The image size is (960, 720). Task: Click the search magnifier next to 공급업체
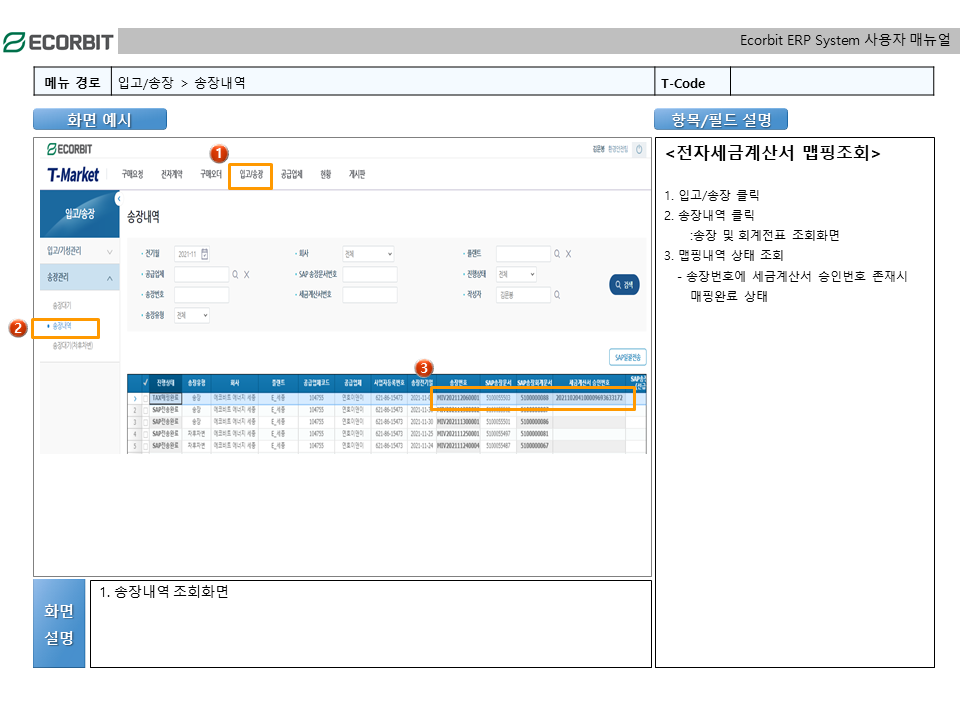coord(236,274)
